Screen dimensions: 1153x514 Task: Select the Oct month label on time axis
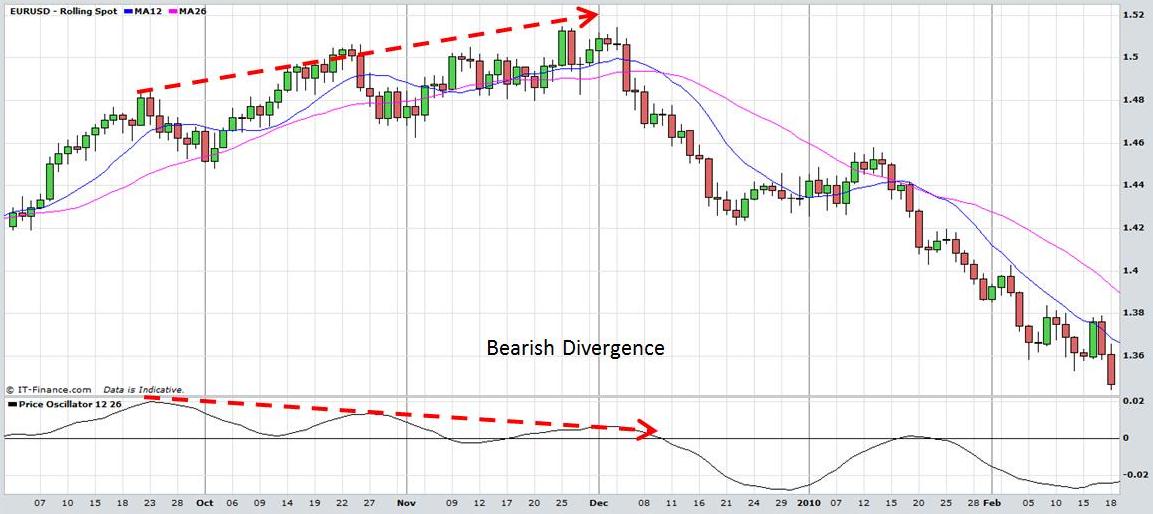(x=205, y=504)
